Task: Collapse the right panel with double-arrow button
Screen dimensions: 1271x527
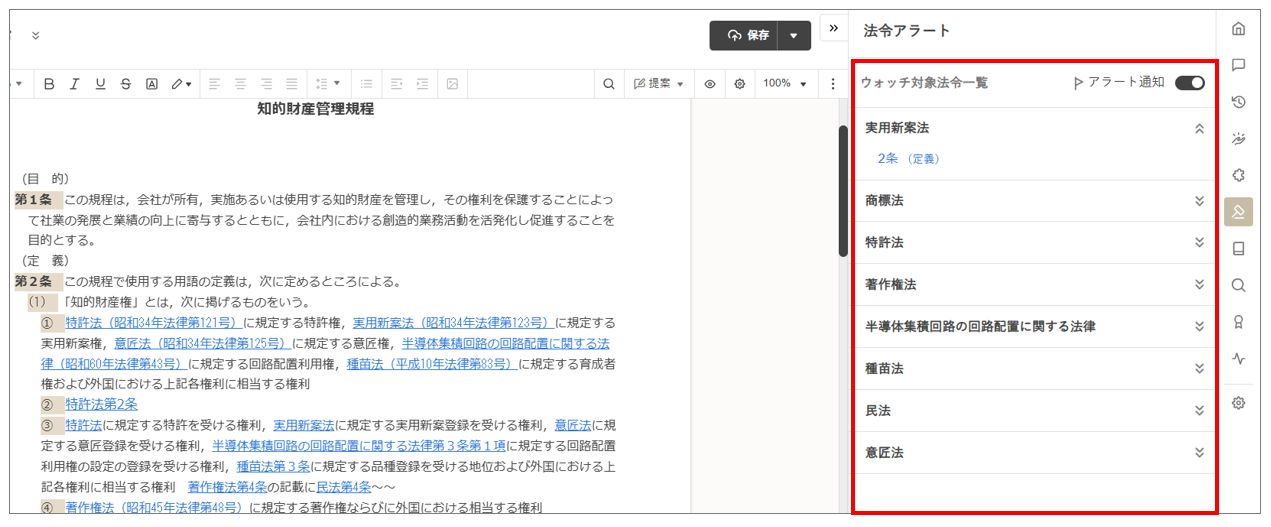Action: [x=833, y=28]
